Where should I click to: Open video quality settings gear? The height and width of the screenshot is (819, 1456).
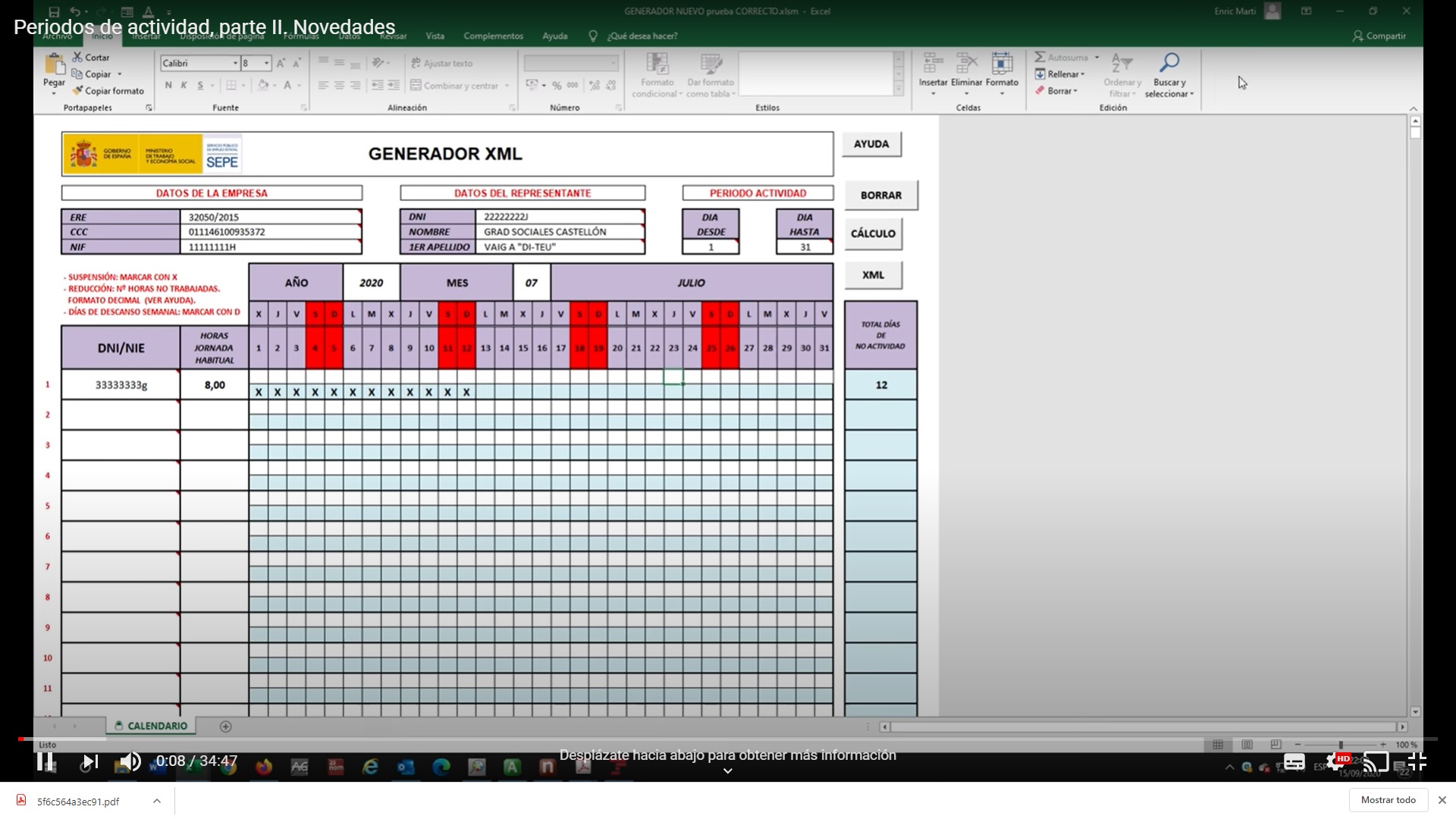1335,761
